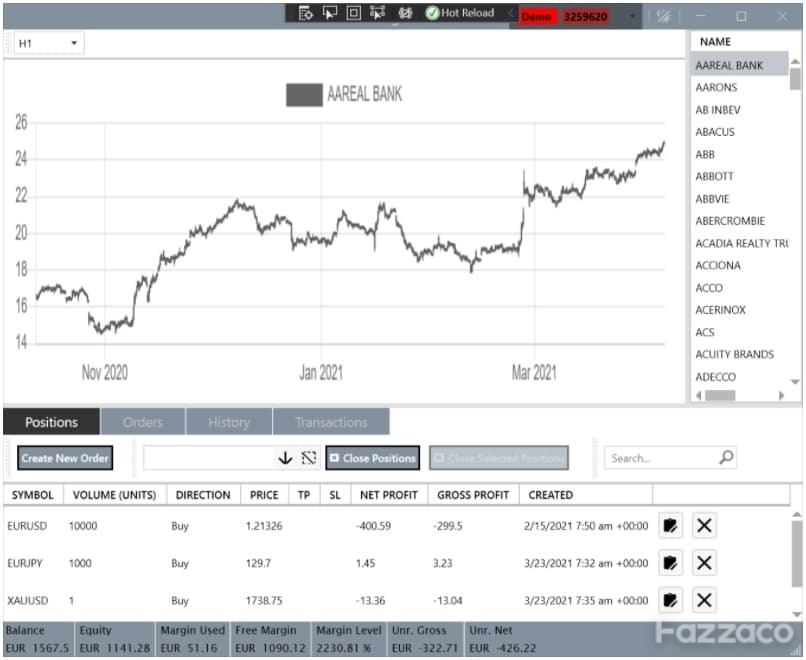Click the down arrow icon in filter box

(285, 458)
